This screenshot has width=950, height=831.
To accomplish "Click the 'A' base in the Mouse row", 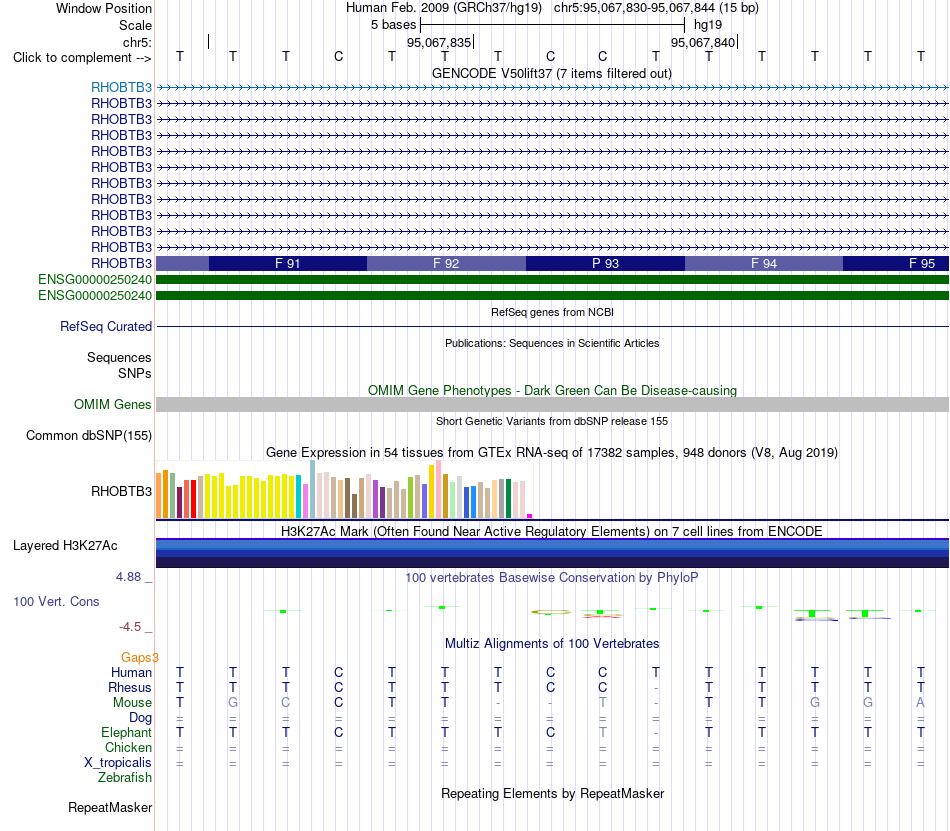I will pos(920,703).
